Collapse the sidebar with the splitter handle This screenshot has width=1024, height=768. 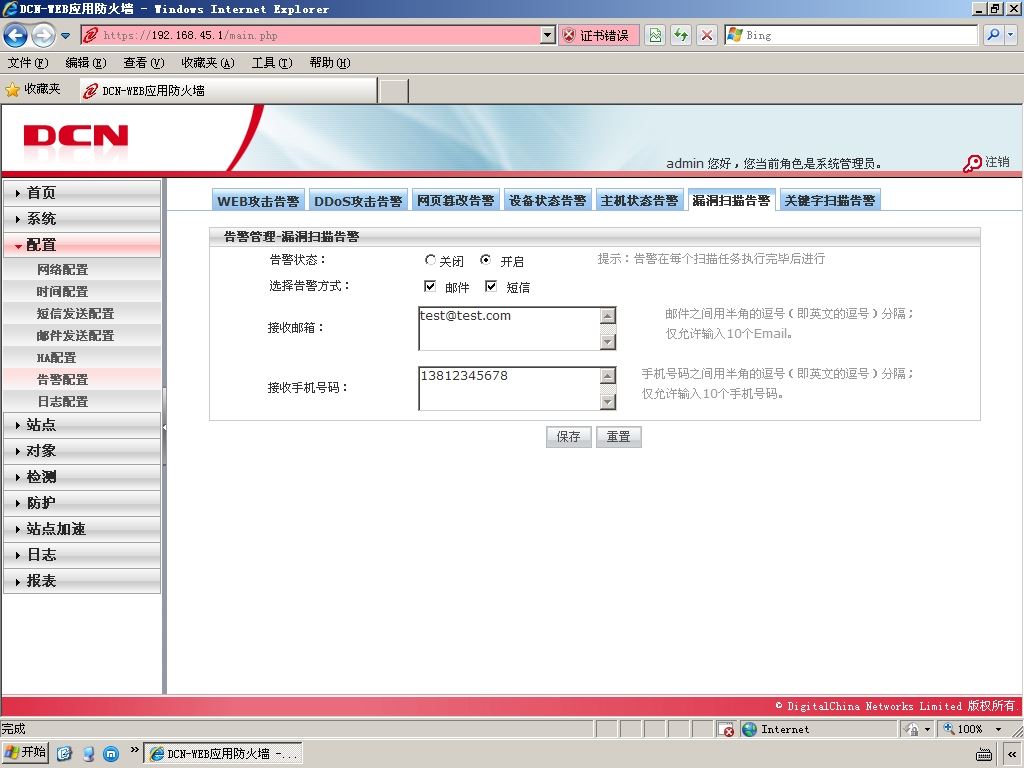point(165,427)
